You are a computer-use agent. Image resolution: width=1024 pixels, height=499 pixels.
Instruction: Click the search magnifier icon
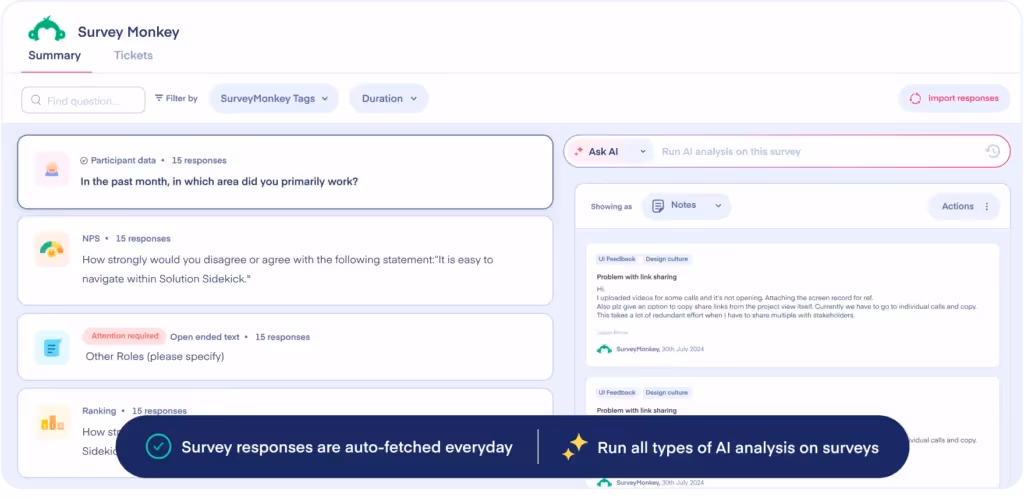(36, 101)
